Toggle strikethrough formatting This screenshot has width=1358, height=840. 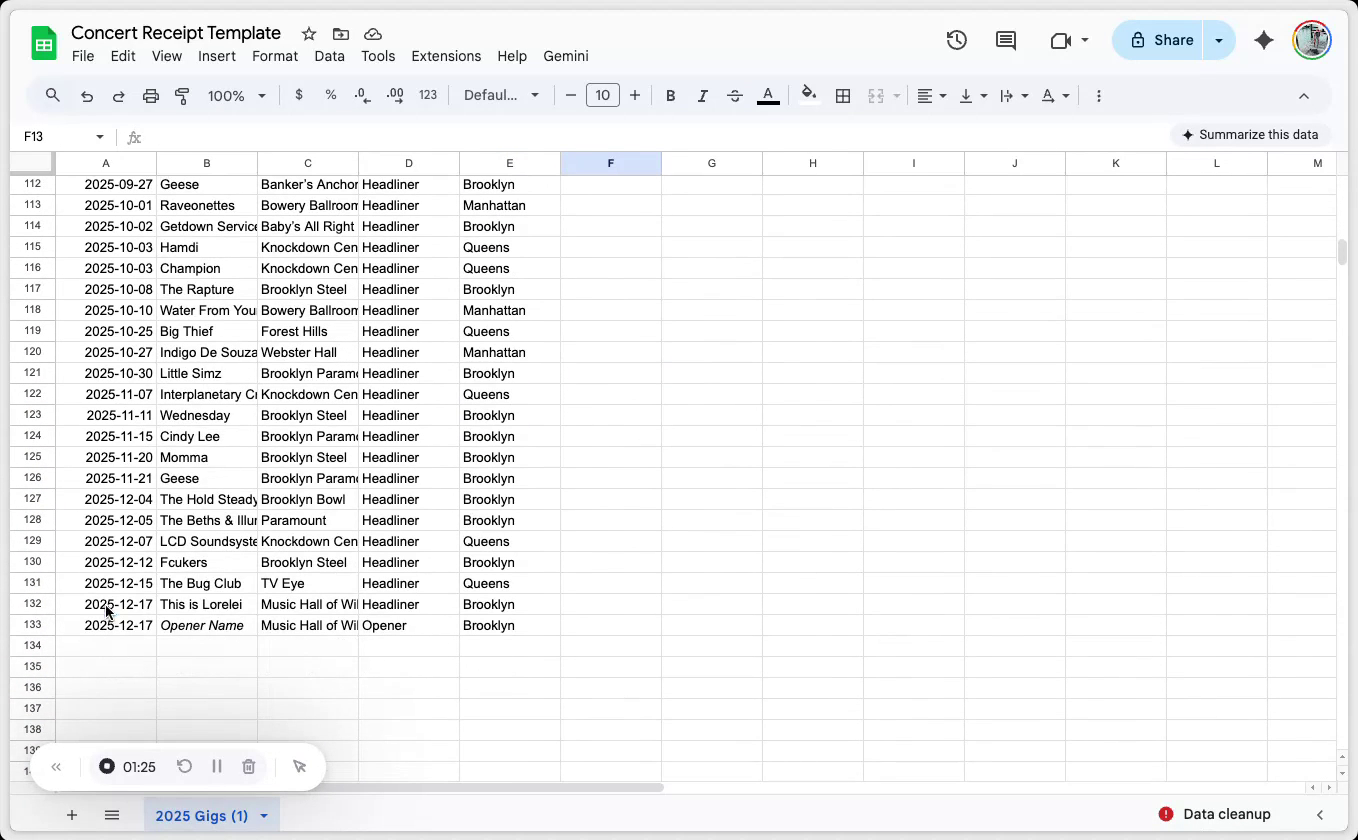[735, 96]
